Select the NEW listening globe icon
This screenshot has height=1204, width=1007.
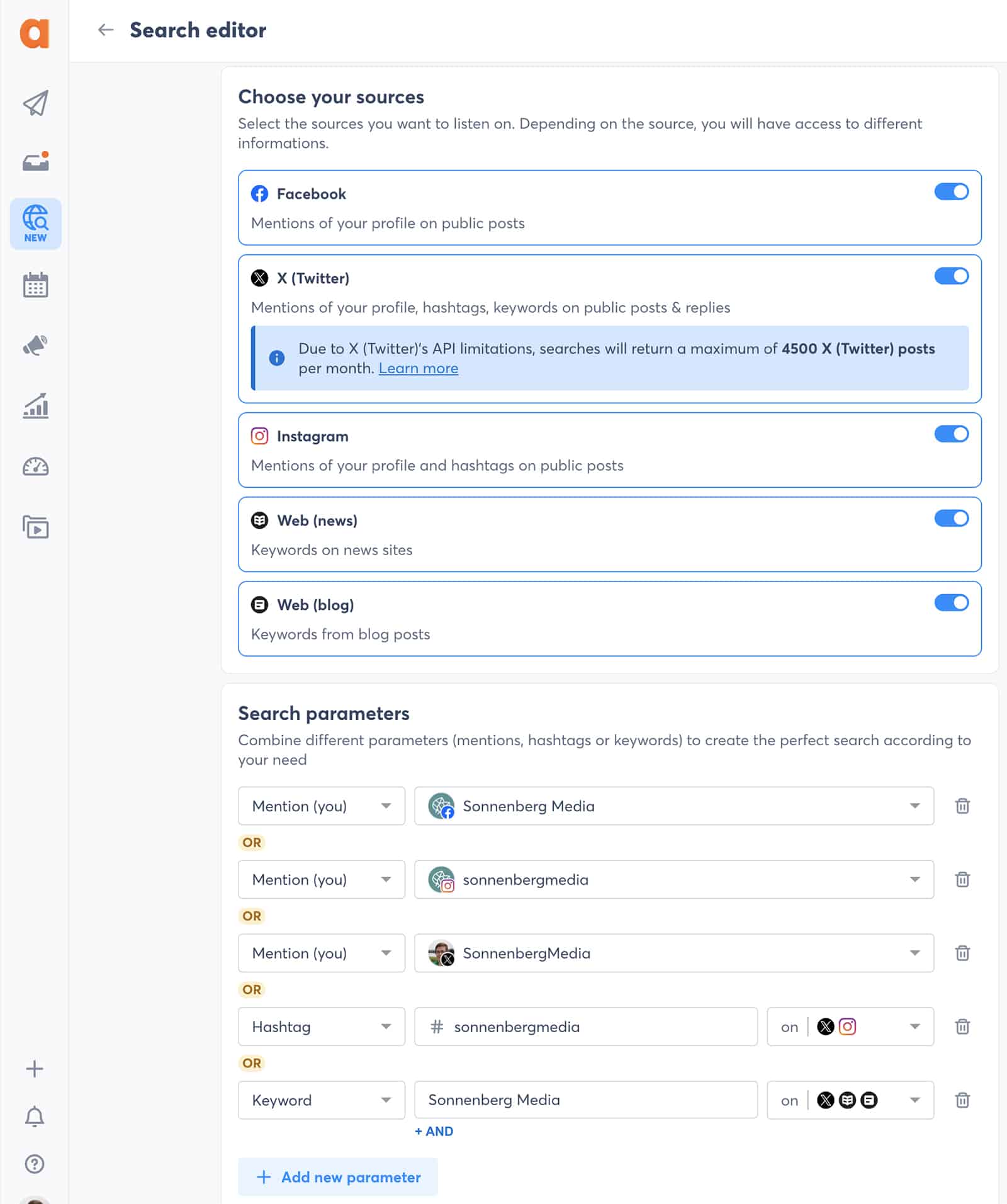point(35,223)
